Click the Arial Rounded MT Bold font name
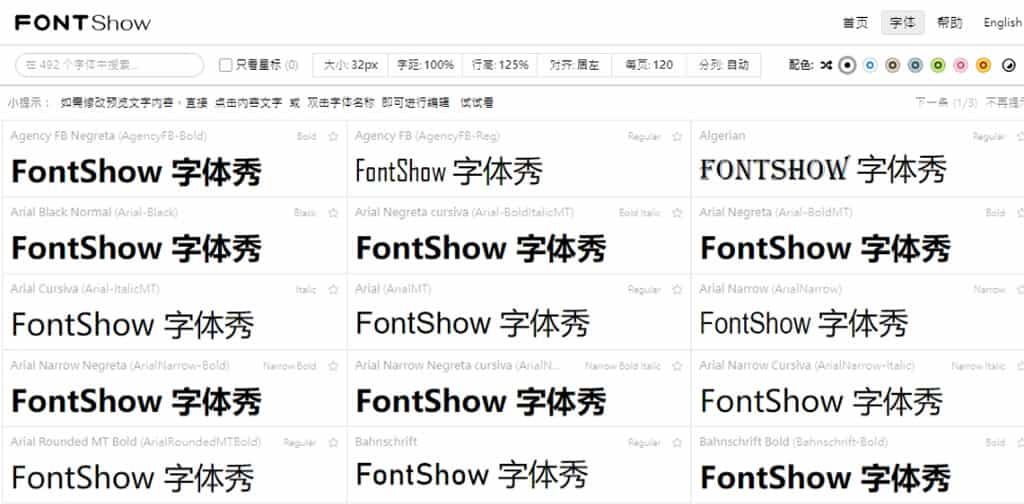The width and height of the screenshot is (1024, 504). click(135, 442)
